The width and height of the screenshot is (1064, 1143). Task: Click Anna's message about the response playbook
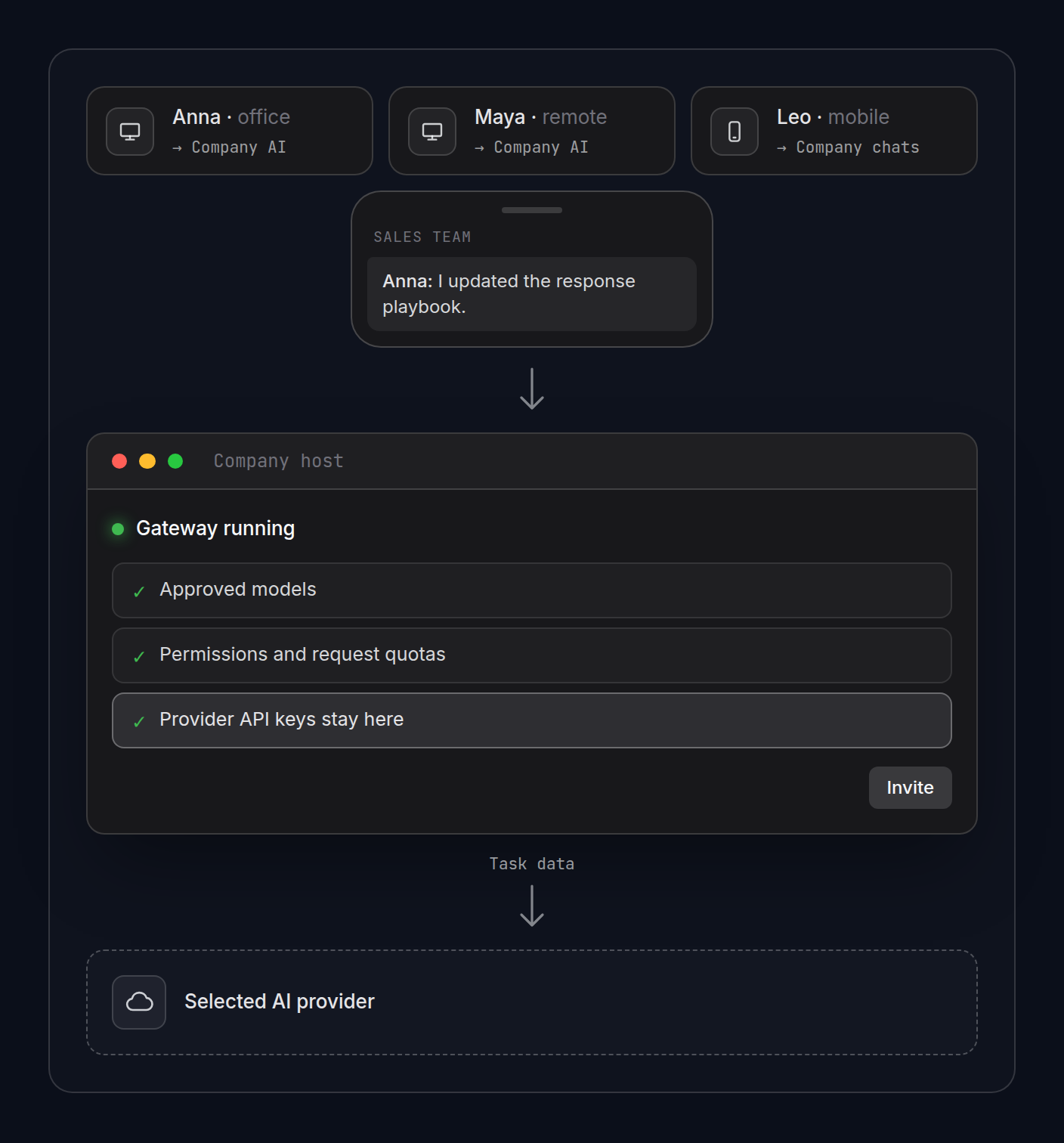(532, 294)
